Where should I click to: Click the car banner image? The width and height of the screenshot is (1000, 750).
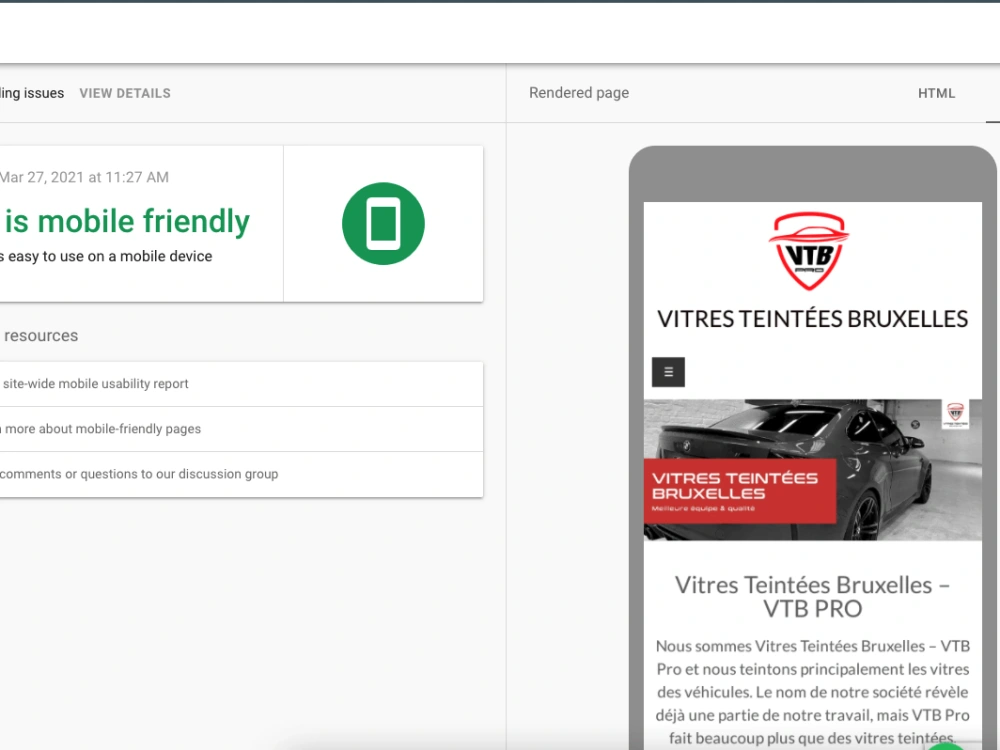[812, 470]
